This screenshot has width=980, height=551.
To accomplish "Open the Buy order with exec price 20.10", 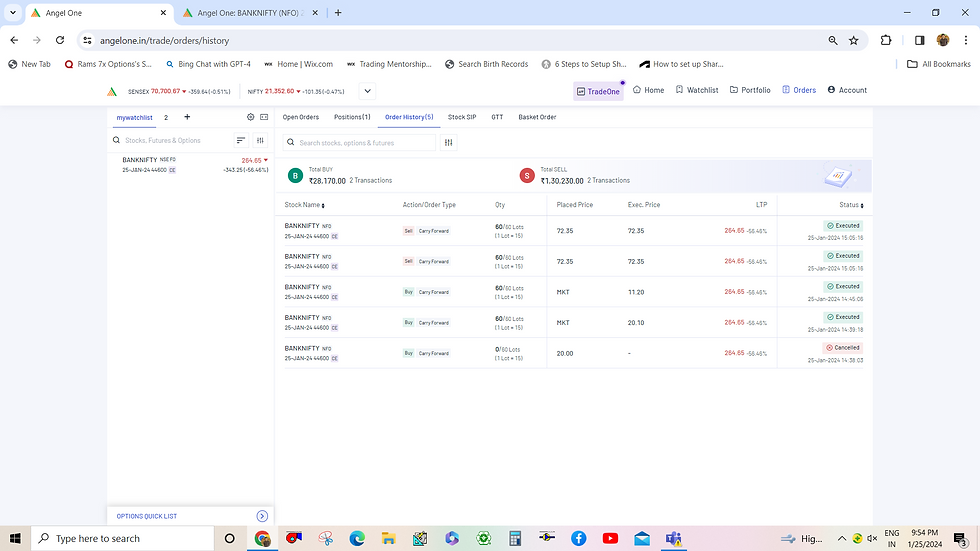I will point(573,322).
